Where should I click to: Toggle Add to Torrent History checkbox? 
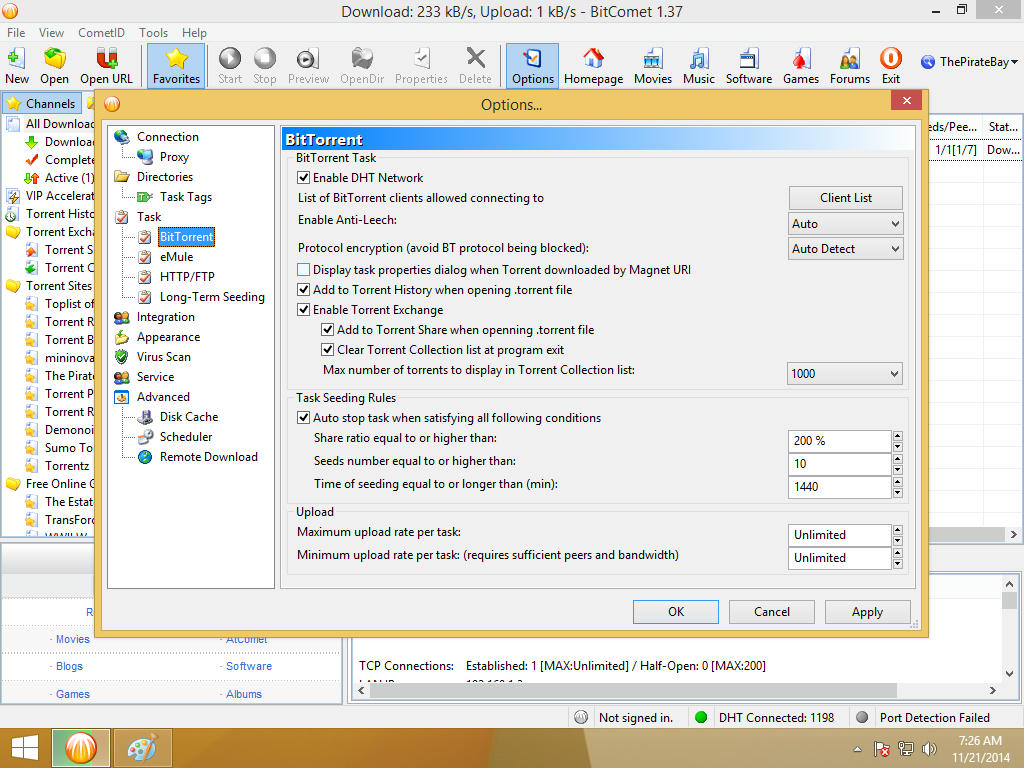[303, 290]
